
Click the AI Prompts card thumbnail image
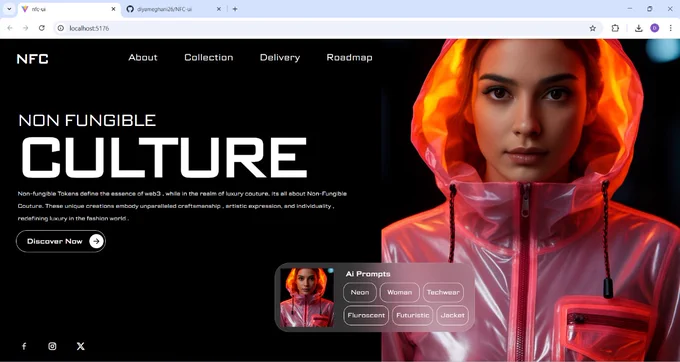click(307, 297)
